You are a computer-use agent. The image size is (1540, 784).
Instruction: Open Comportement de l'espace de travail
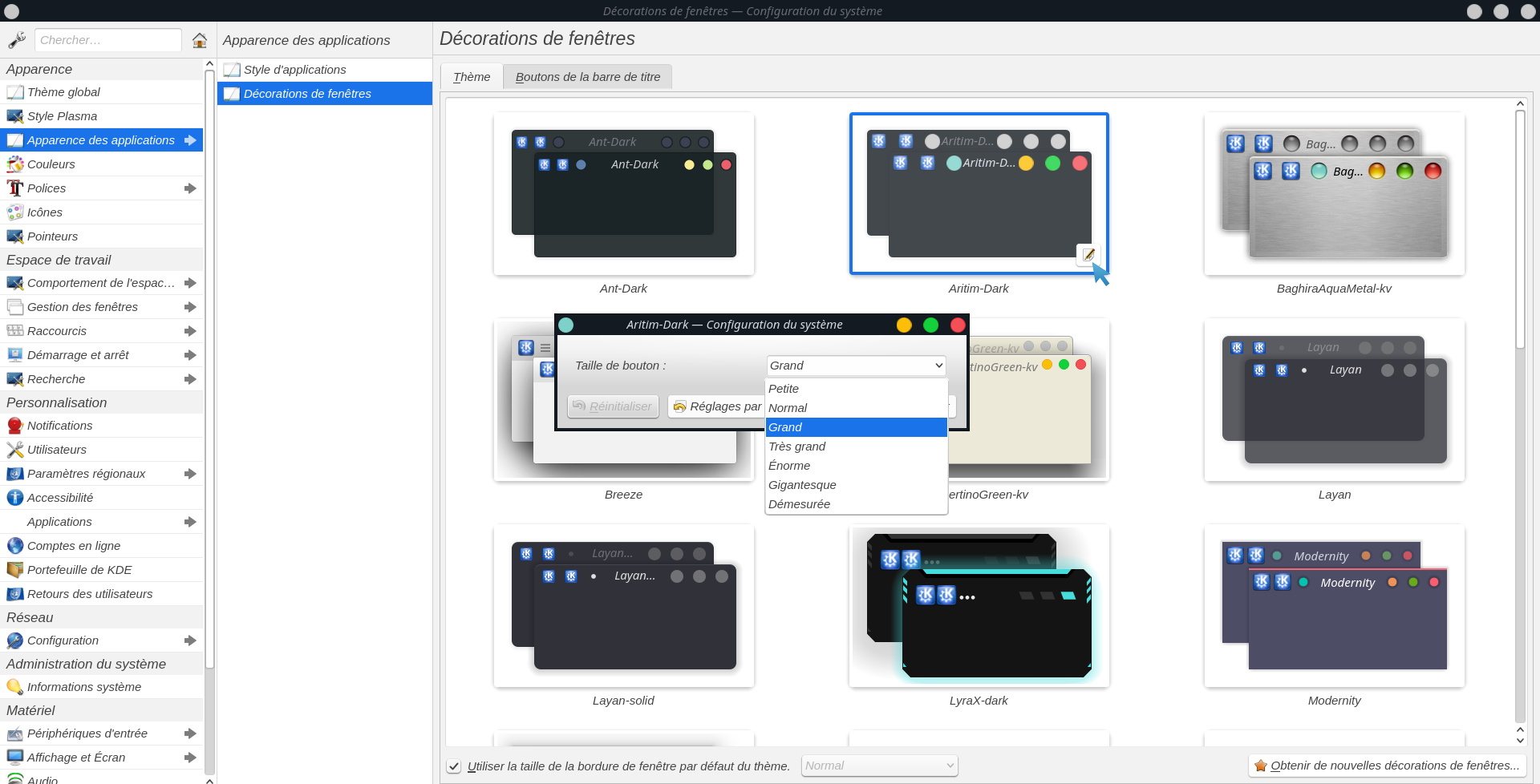[101, 283]
